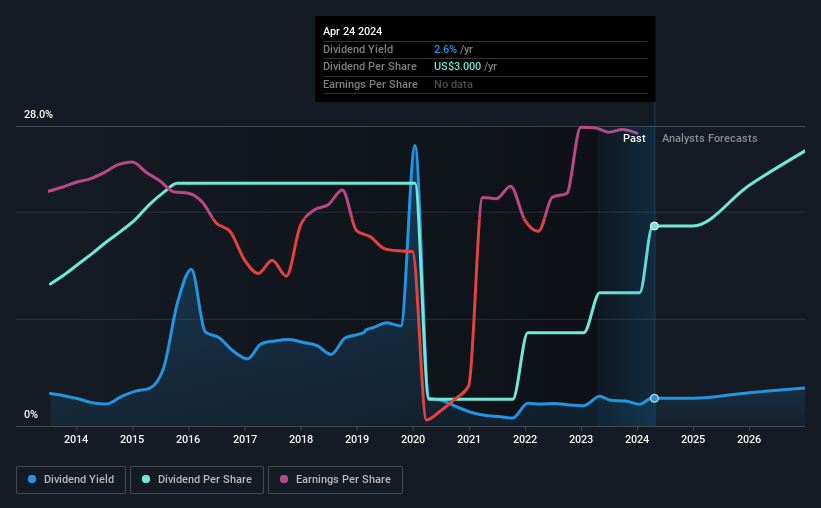Click the 0% y-axis label
This screenshot has width=821, height=508.
click(x=31, y=414)
